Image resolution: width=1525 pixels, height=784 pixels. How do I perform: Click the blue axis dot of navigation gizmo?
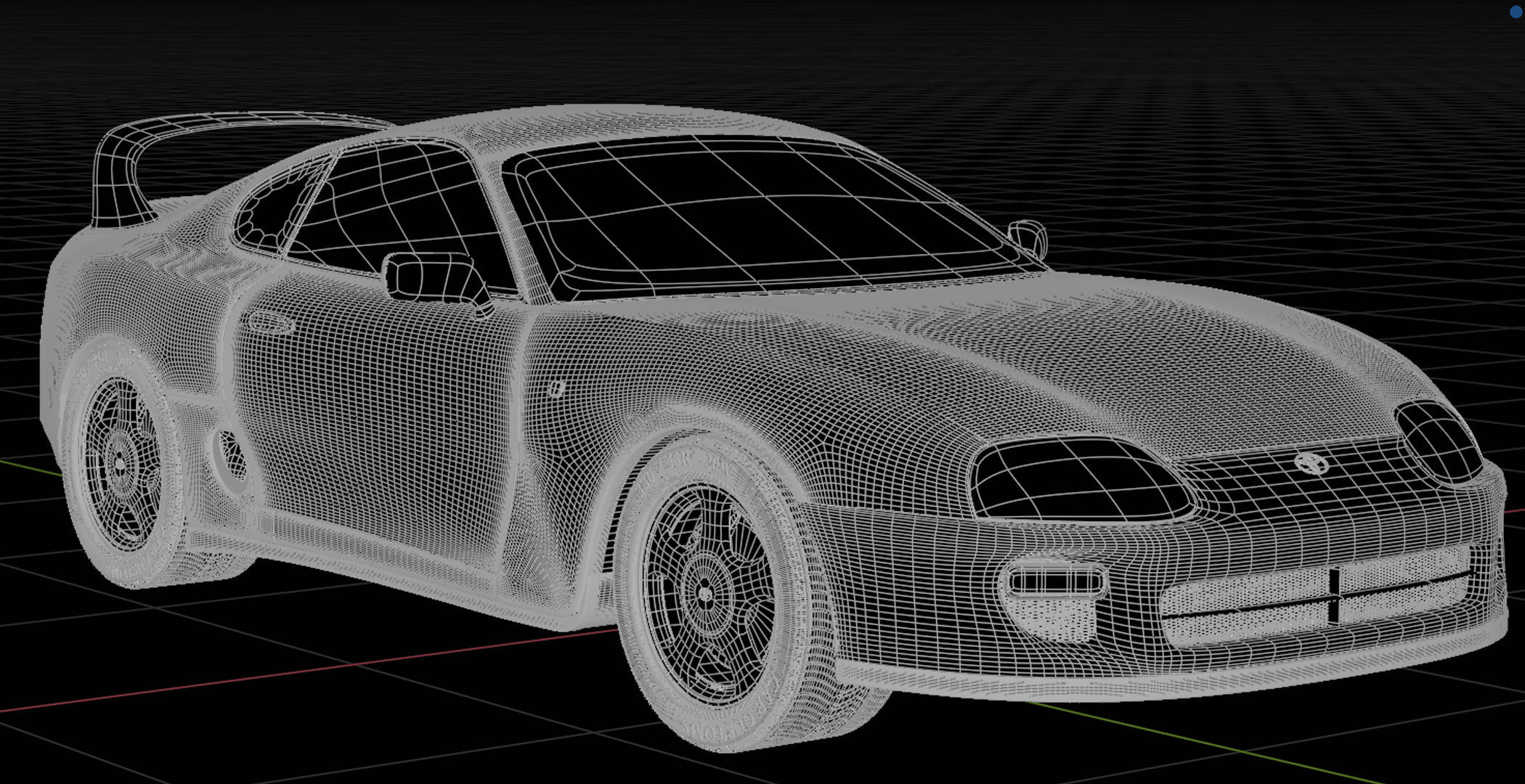click(x=1517, y=12)
